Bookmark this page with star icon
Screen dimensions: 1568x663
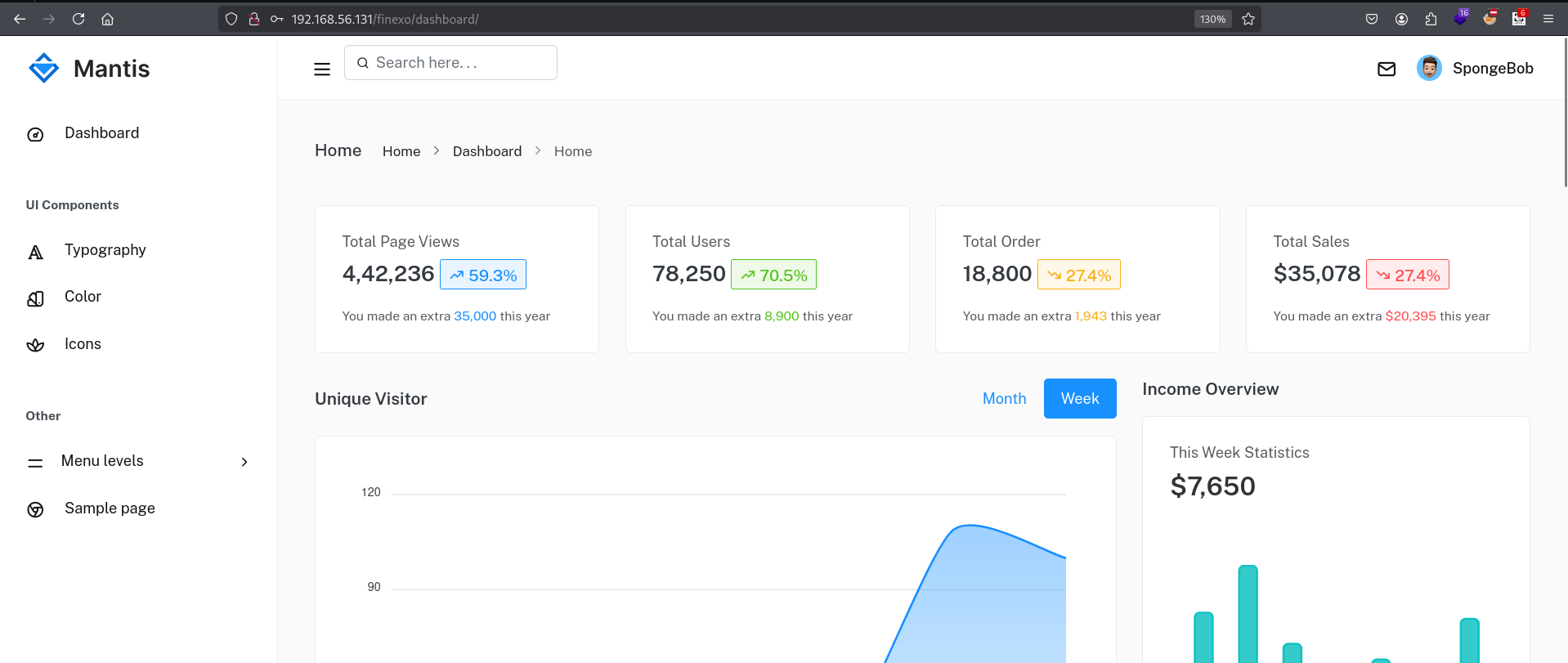click(x=1248, y=19)
